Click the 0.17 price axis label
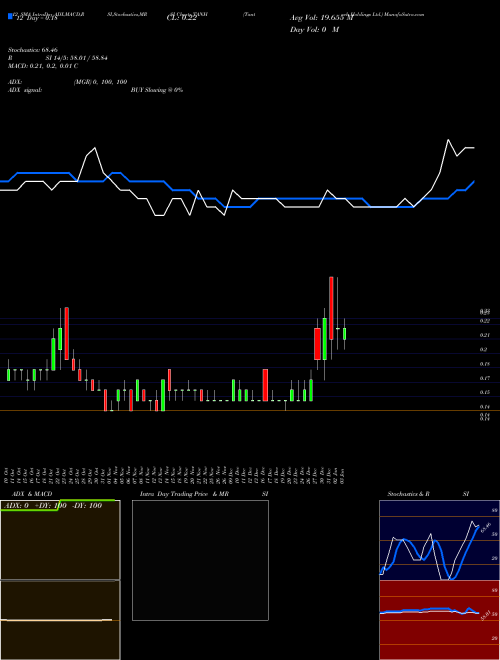500x660 pixels. click(x=484, y=378)
